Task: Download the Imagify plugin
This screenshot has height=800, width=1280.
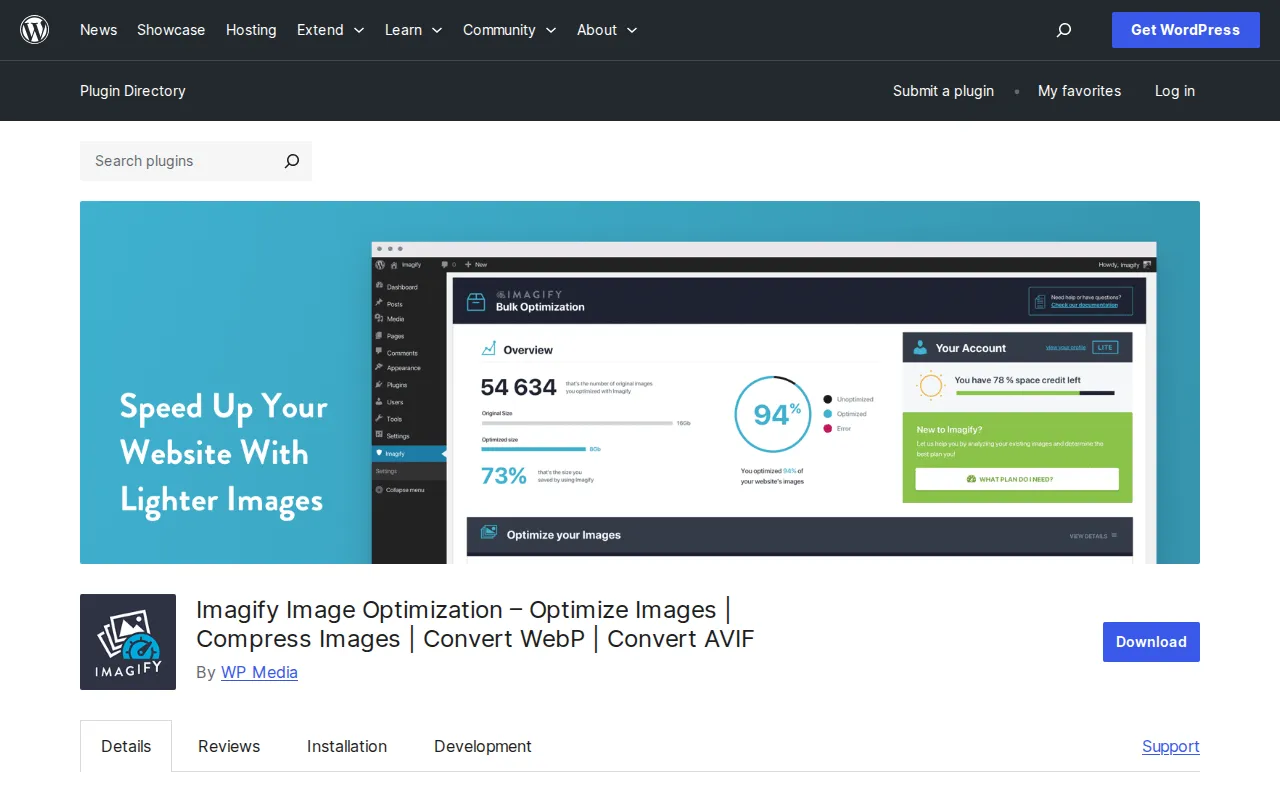Action: coord(1150,642)
